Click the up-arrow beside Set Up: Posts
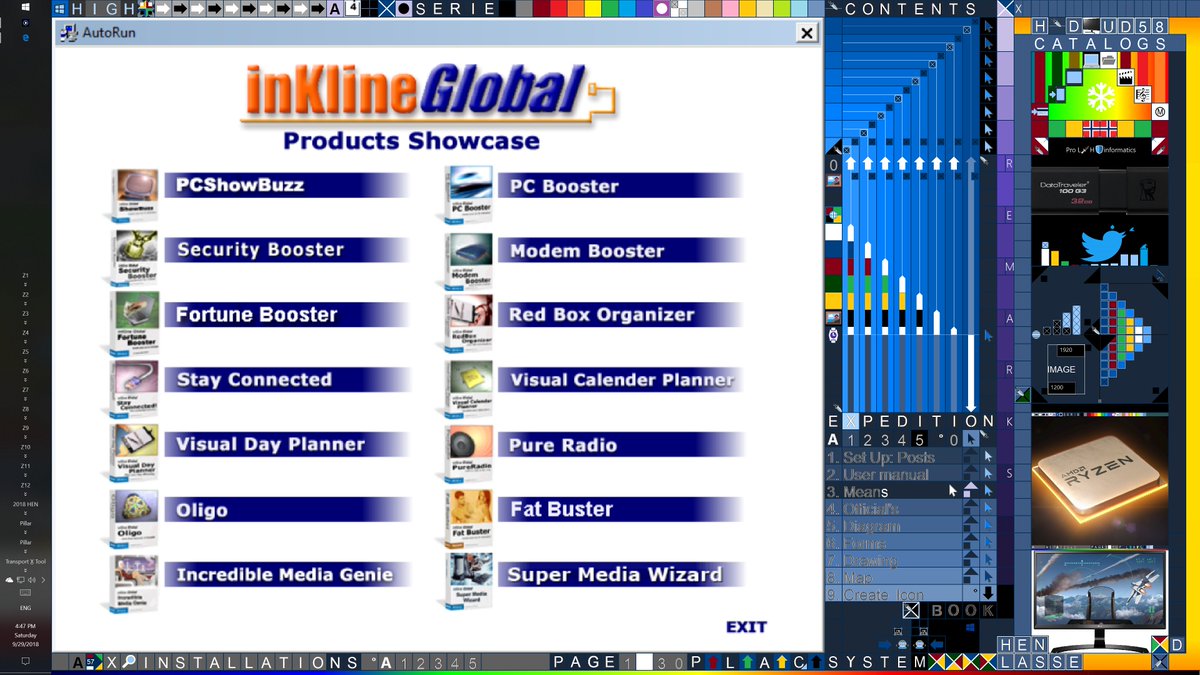The width and height of the screenshot is (1200, 675). 971,457
